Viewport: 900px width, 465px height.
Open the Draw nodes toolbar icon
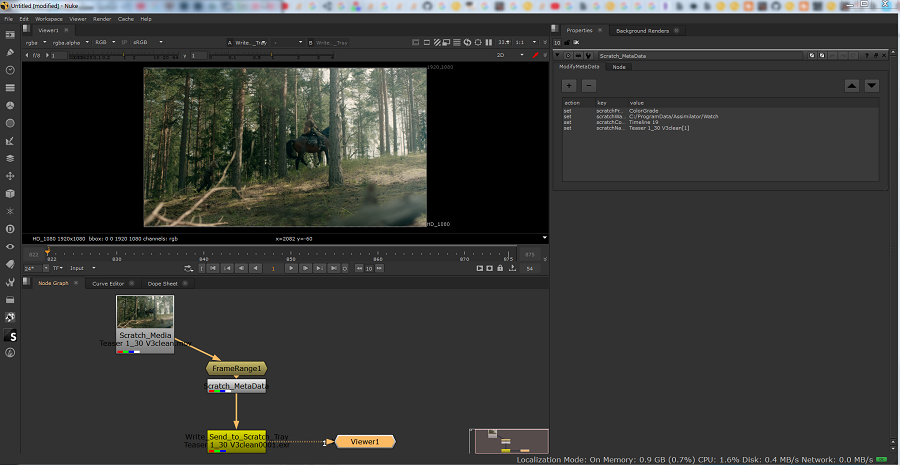point(10,52)
